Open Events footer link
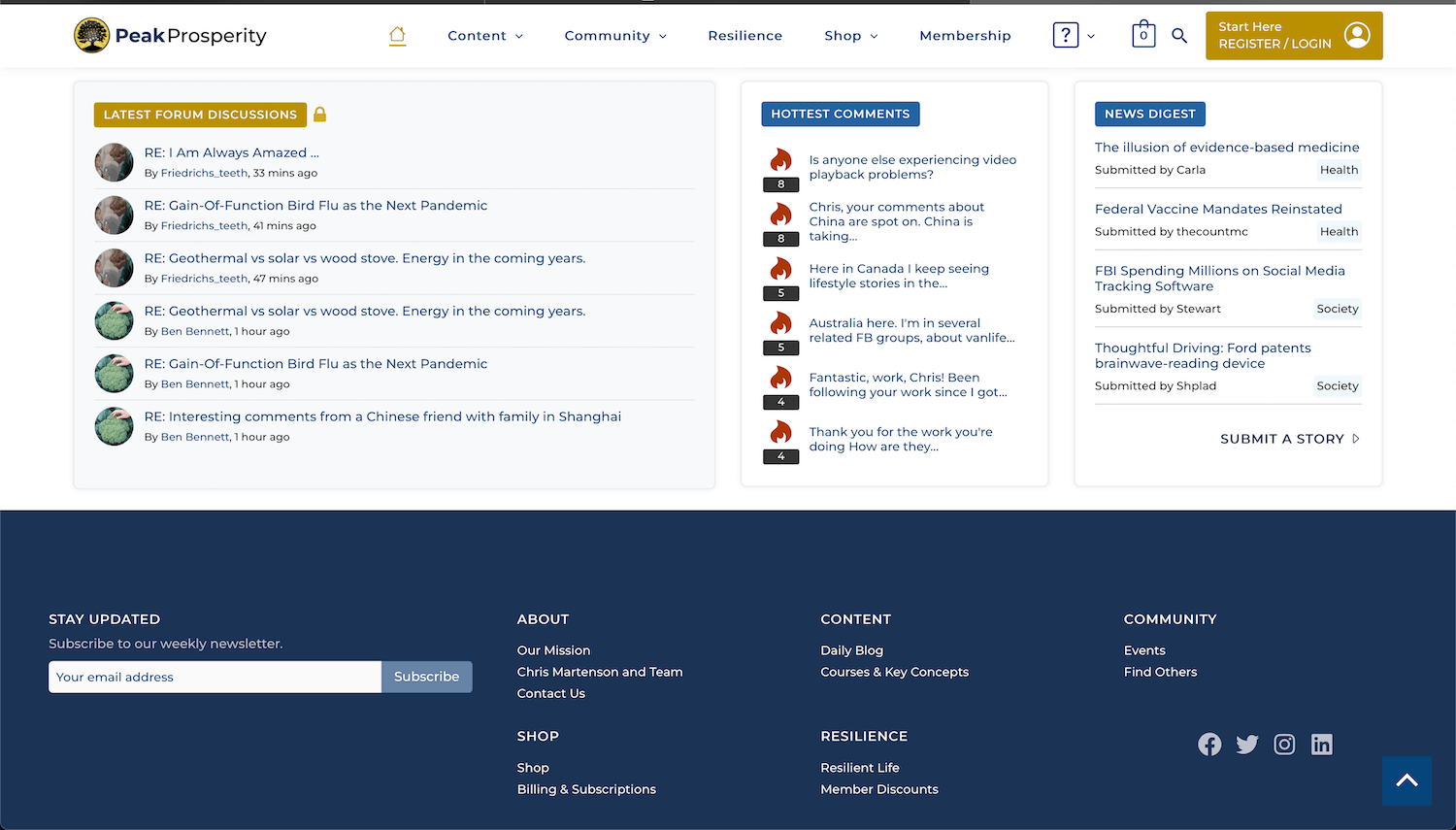This screenshot has width=1456, height=830. click(x=1144, y=650)
